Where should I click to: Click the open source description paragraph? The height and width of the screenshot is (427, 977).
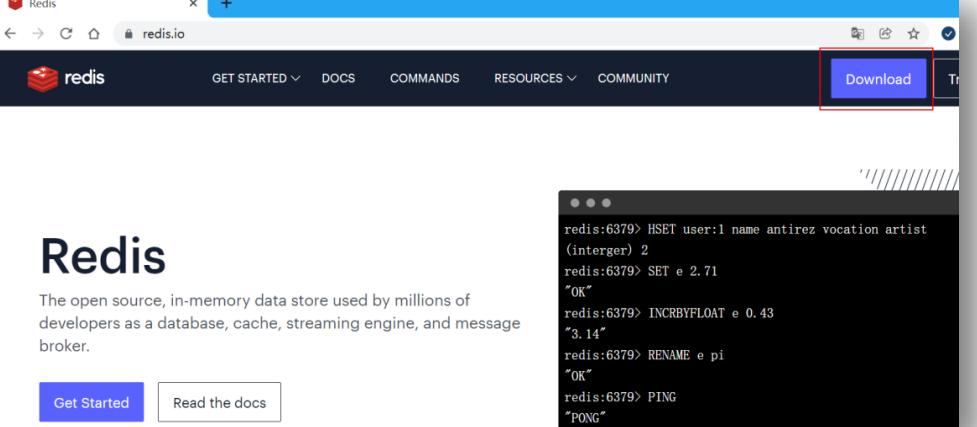pyautogui.click(x=280, y=323)
